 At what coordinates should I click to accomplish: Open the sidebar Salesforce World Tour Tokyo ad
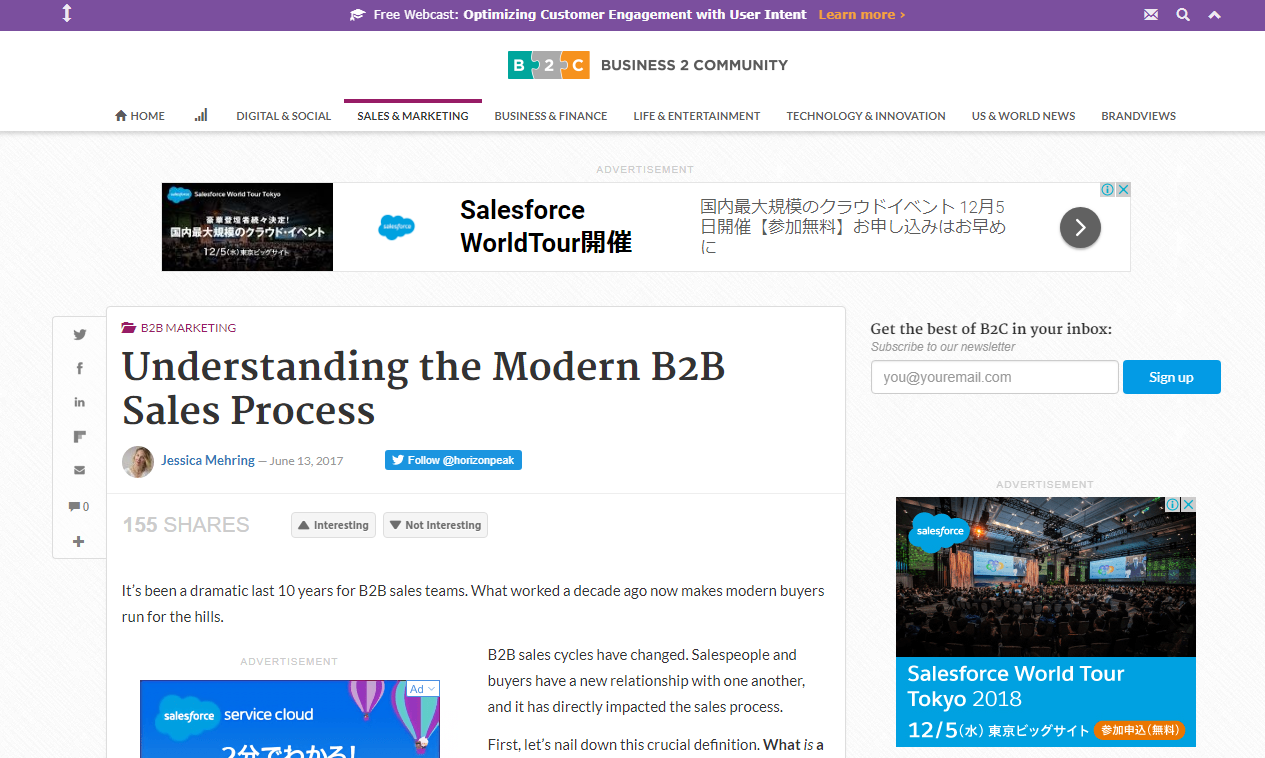1046,622
